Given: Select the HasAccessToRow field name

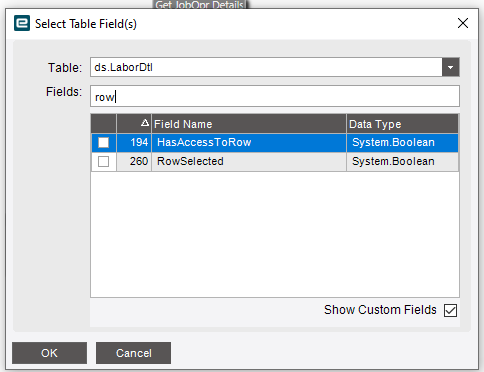Looking at the screenshot, I should click(204, 143).
